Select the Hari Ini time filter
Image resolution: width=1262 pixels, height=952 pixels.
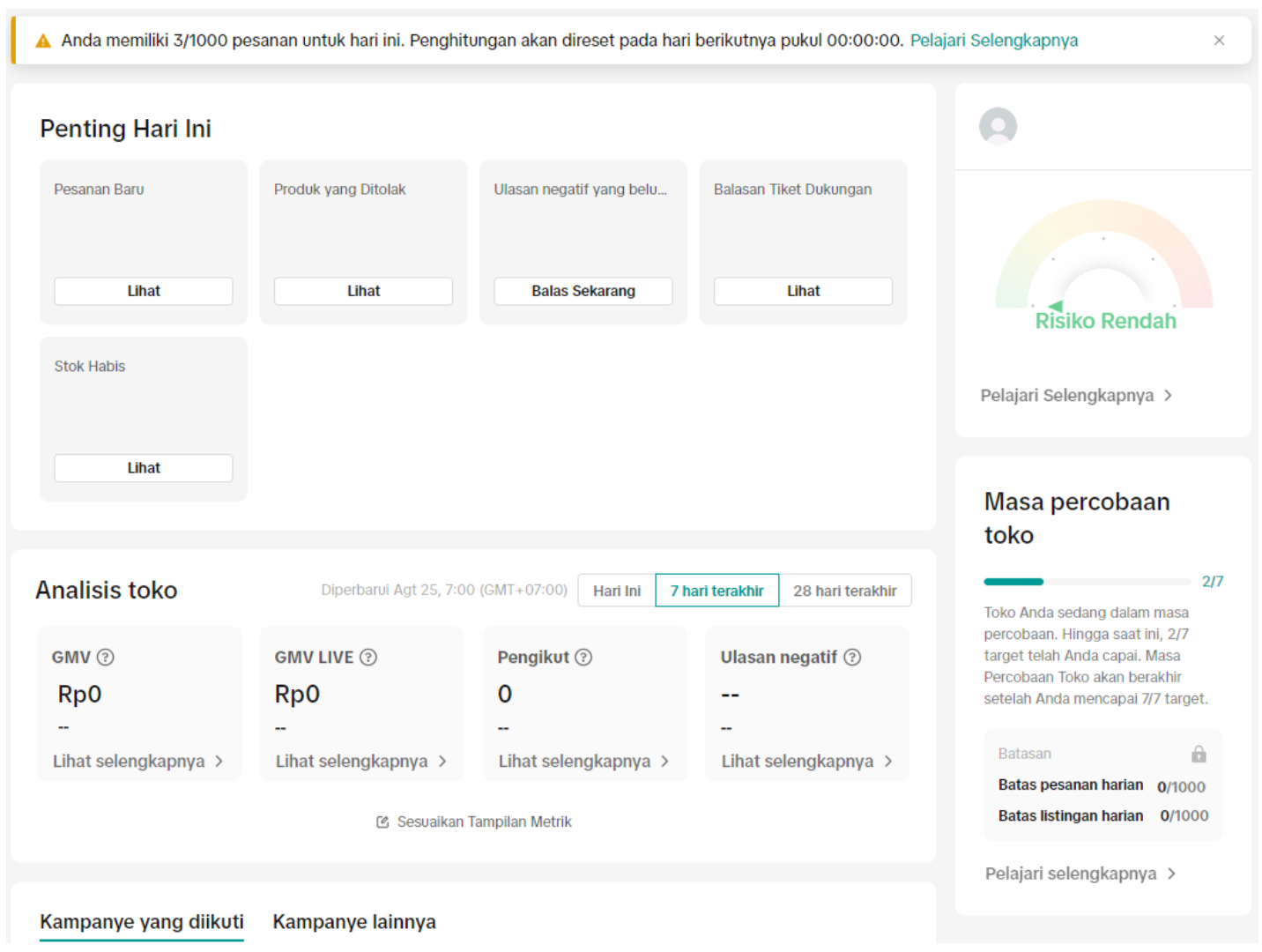click(x=616, y=591)
